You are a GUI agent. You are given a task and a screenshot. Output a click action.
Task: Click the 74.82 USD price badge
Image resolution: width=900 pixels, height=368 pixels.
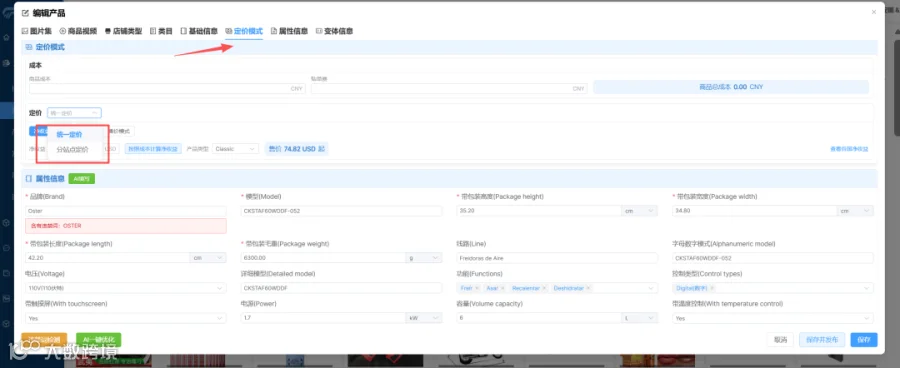point(297,149)
